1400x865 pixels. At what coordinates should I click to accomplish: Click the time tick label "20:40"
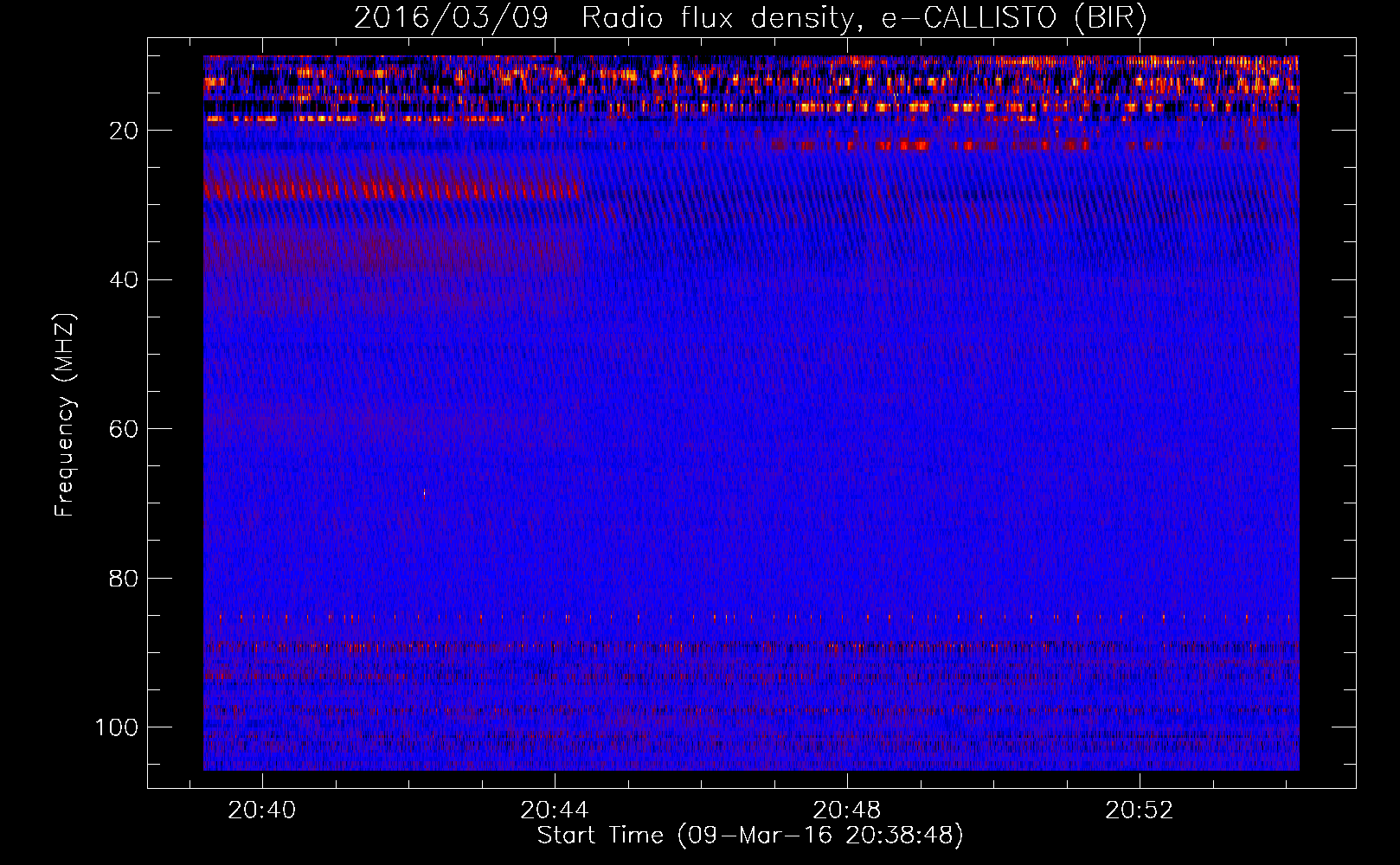pos(262,810)
